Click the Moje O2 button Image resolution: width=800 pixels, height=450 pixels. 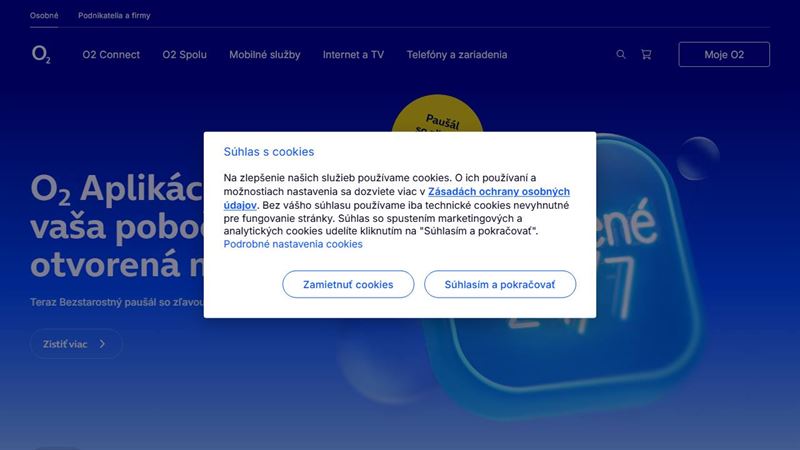point(724,54)
